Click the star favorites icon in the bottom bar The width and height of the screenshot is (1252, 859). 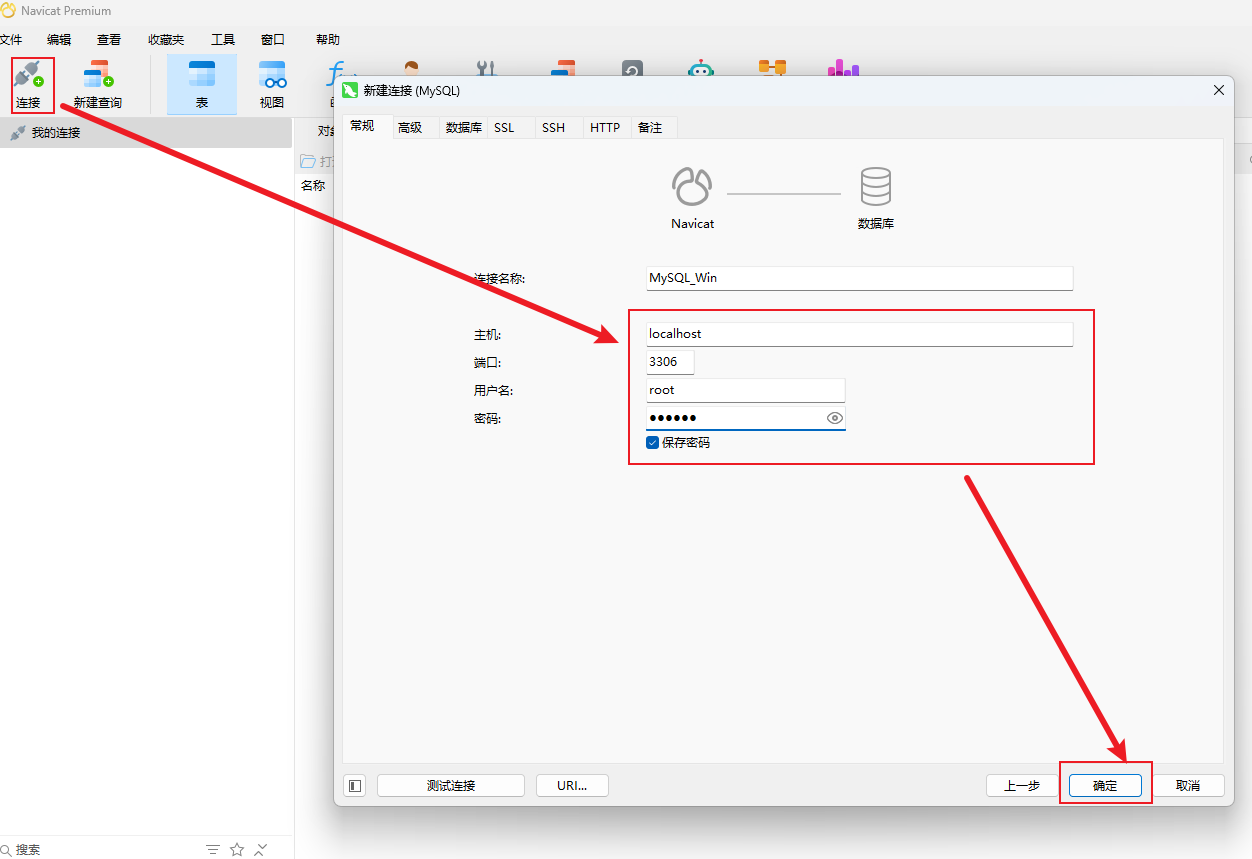pyautogui.click(x=237, y=849)
